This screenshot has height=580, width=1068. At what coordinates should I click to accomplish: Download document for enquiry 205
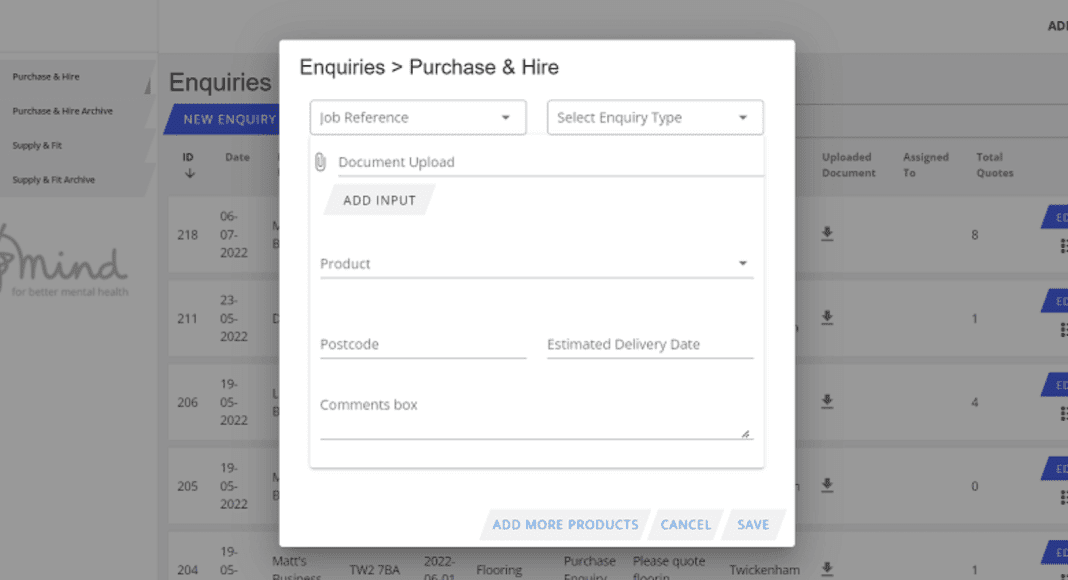pos(827,485)
